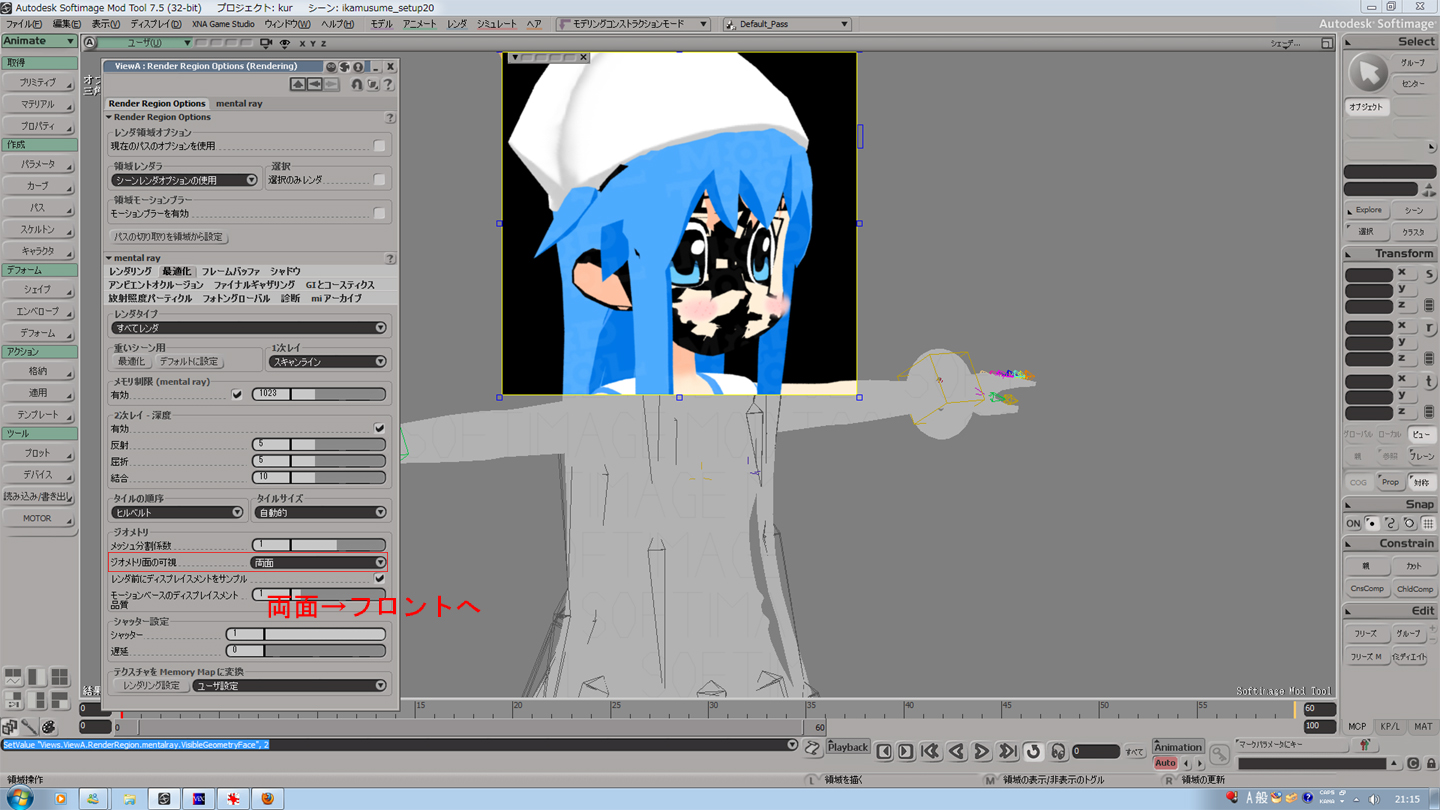The height and width of the screenshot is (810, 1440).
Task: Adjust the シャッター slider
Action: point(305,634)
